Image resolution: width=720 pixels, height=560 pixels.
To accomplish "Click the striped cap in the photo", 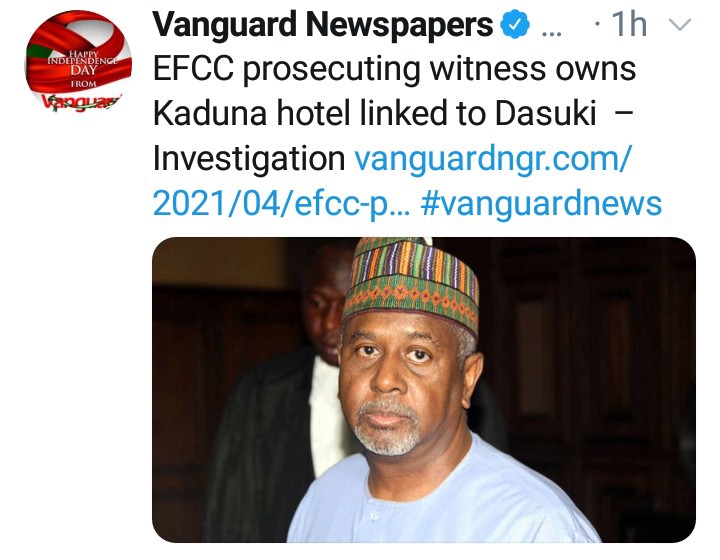I will pyautogui.click(x=411, y=284).
